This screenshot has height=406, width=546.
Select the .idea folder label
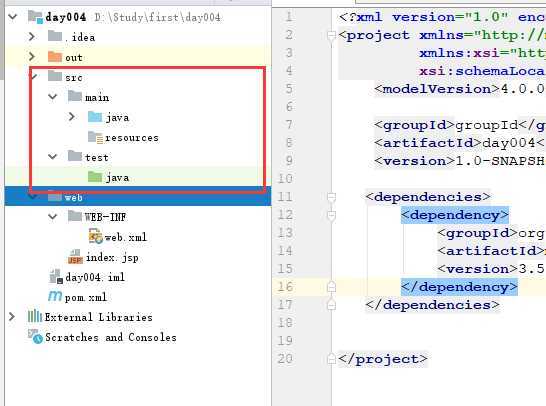click(80, 37)
